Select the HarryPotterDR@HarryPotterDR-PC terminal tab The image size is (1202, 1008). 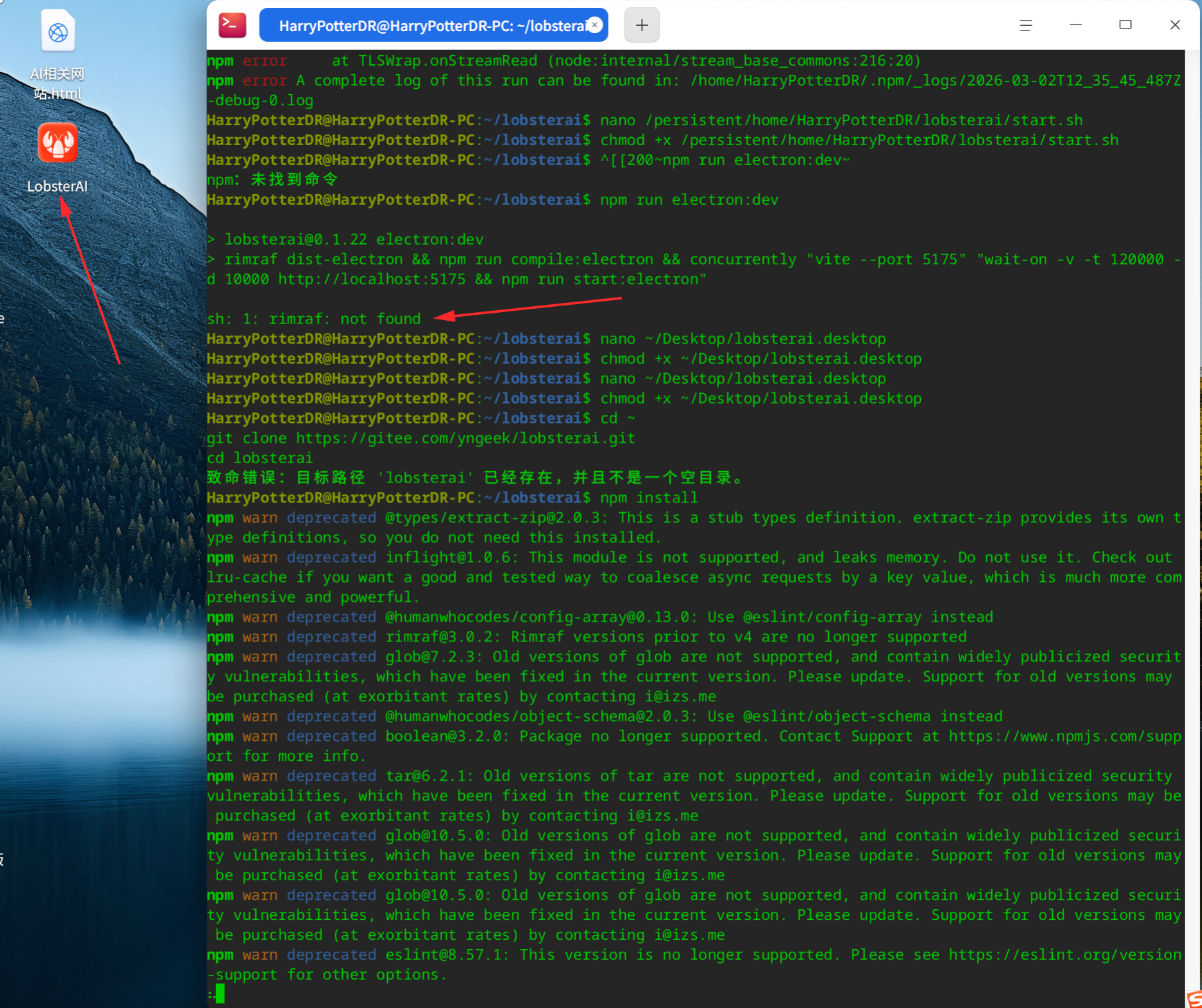[x=434, y=25]
